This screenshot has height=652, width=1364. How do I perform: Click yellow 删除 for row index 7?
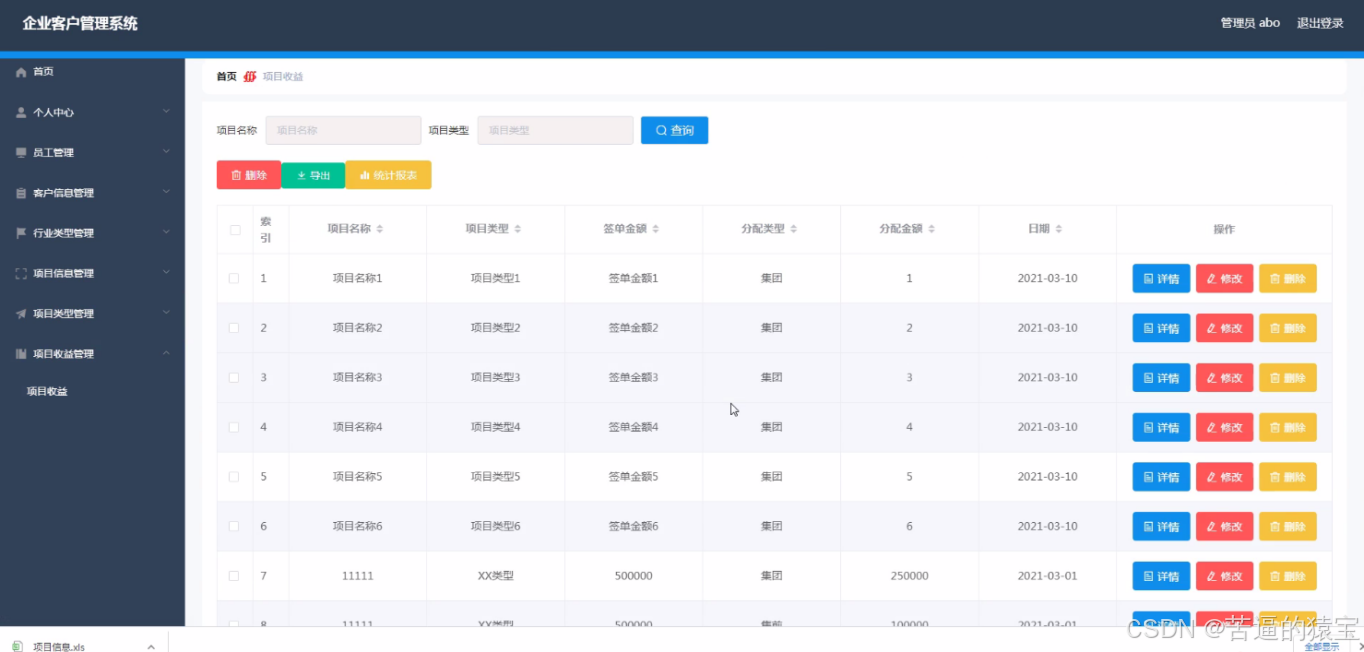click(x=1288, y=576)
